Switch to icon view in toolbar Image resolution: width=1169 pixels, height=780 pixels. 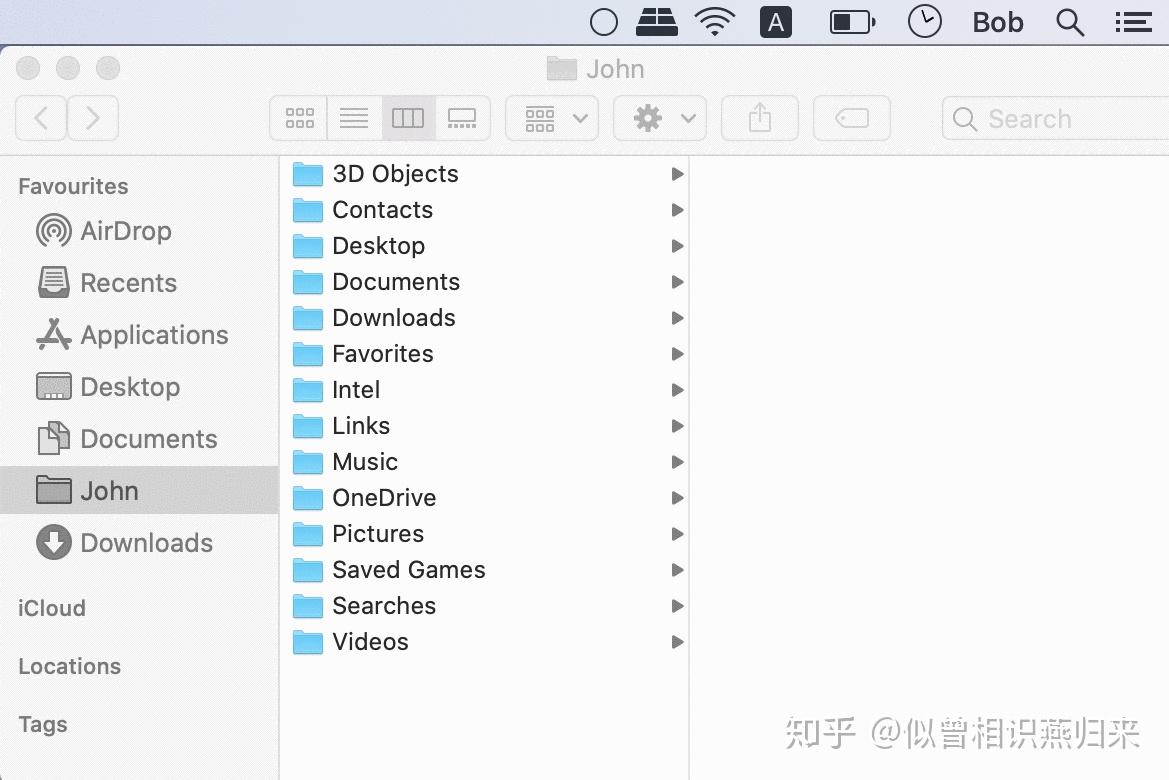pos(299,118)
